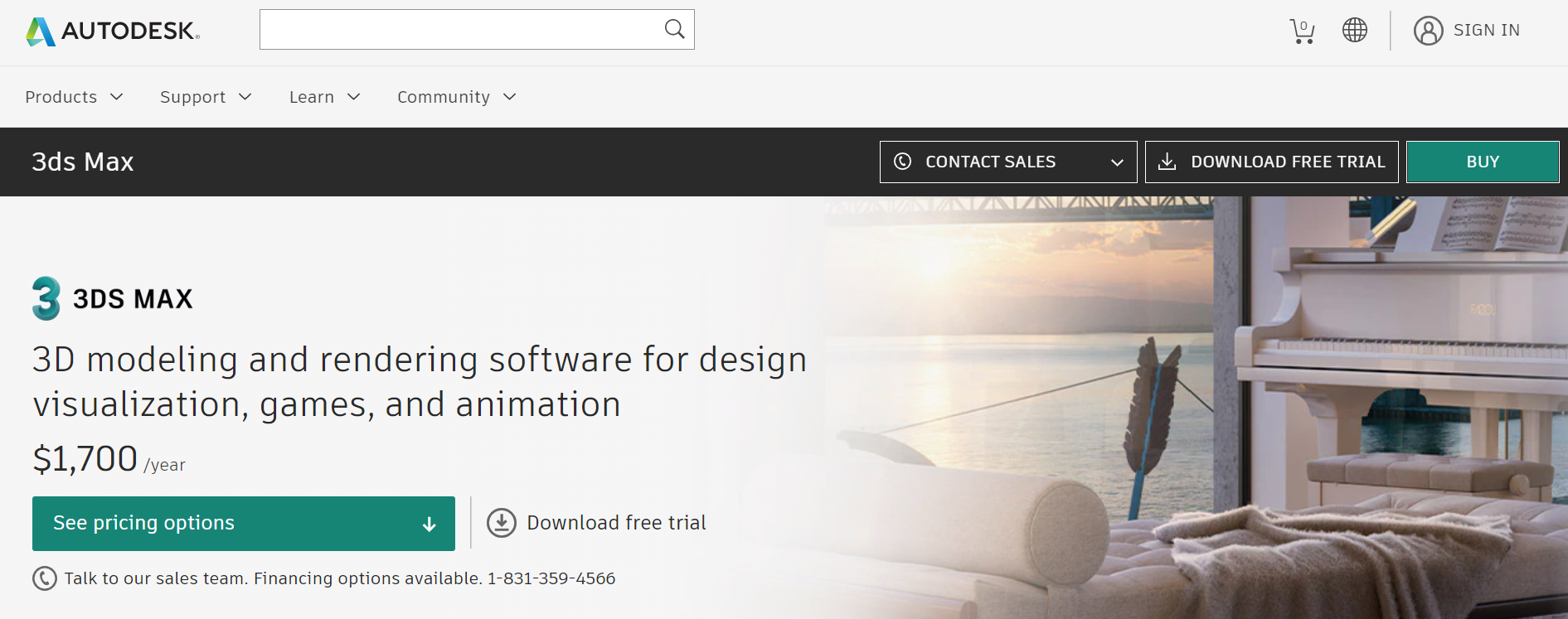Click the circled download arrow icon

(x=502, y=523)
